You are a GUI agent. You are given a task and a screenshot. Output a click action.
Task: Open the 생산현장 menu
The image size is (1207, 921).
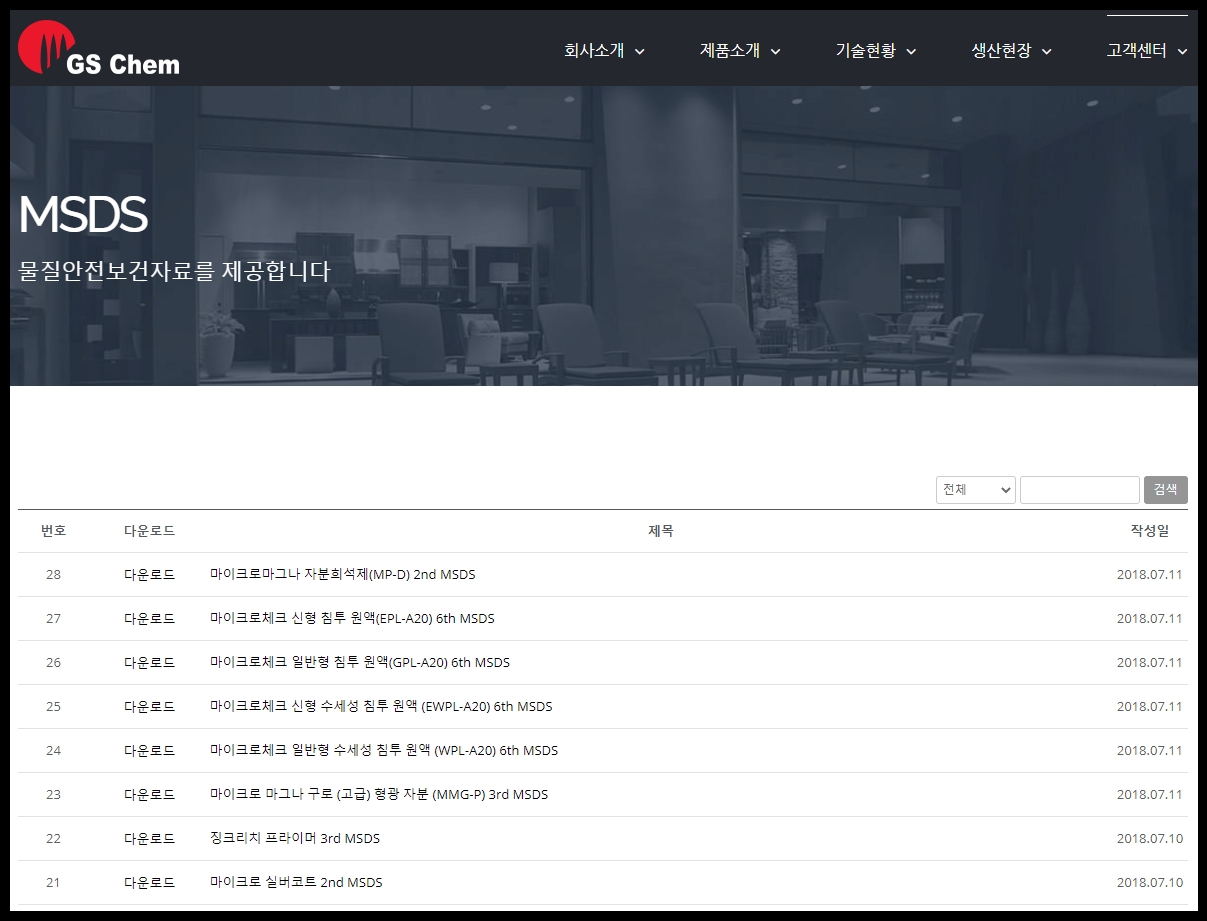click(x=1012, y=51)
